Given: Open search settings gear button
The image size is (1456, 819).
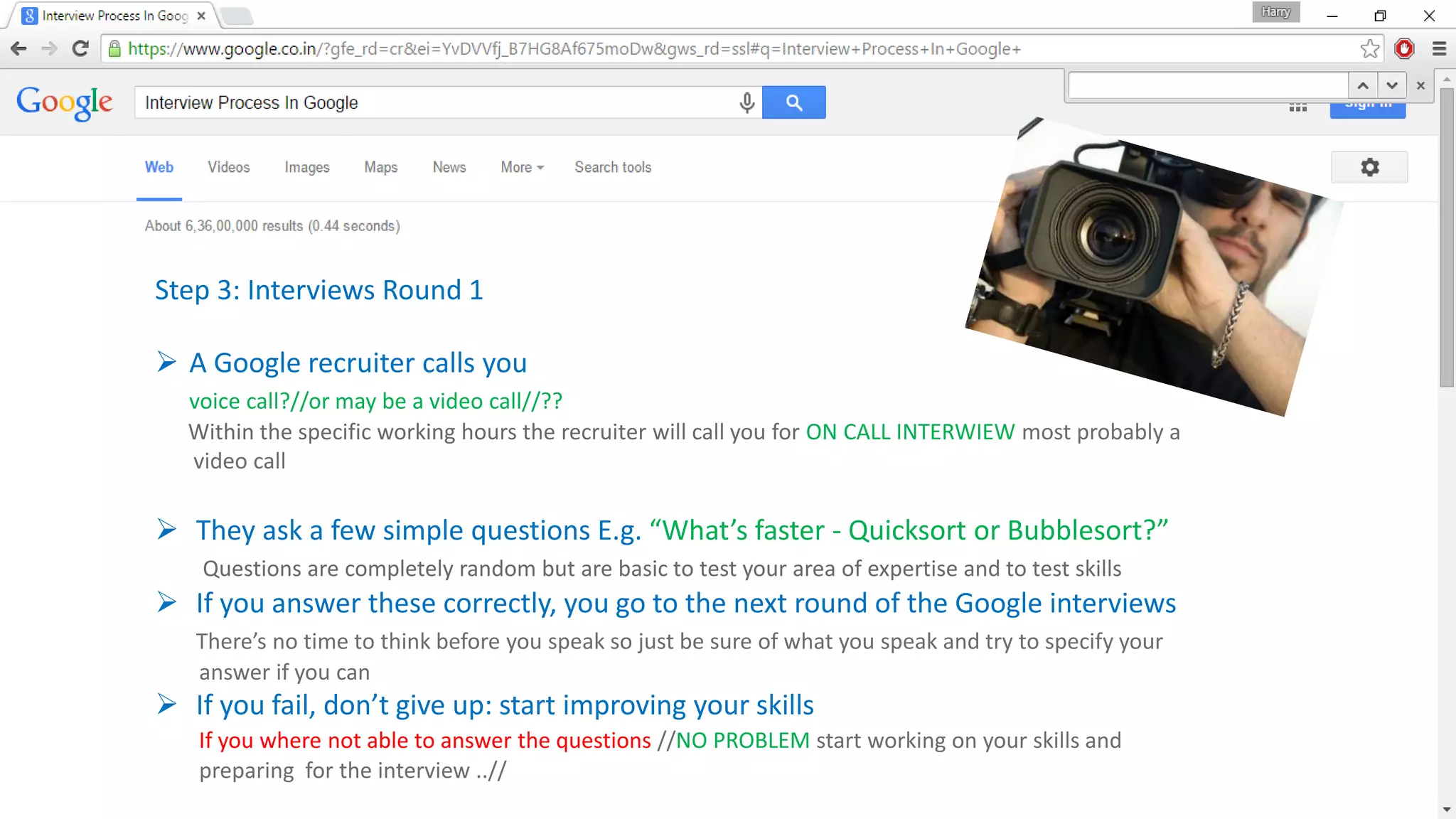Looking at the screenshot, I should pyautogui.click(x=1369, y=167).
